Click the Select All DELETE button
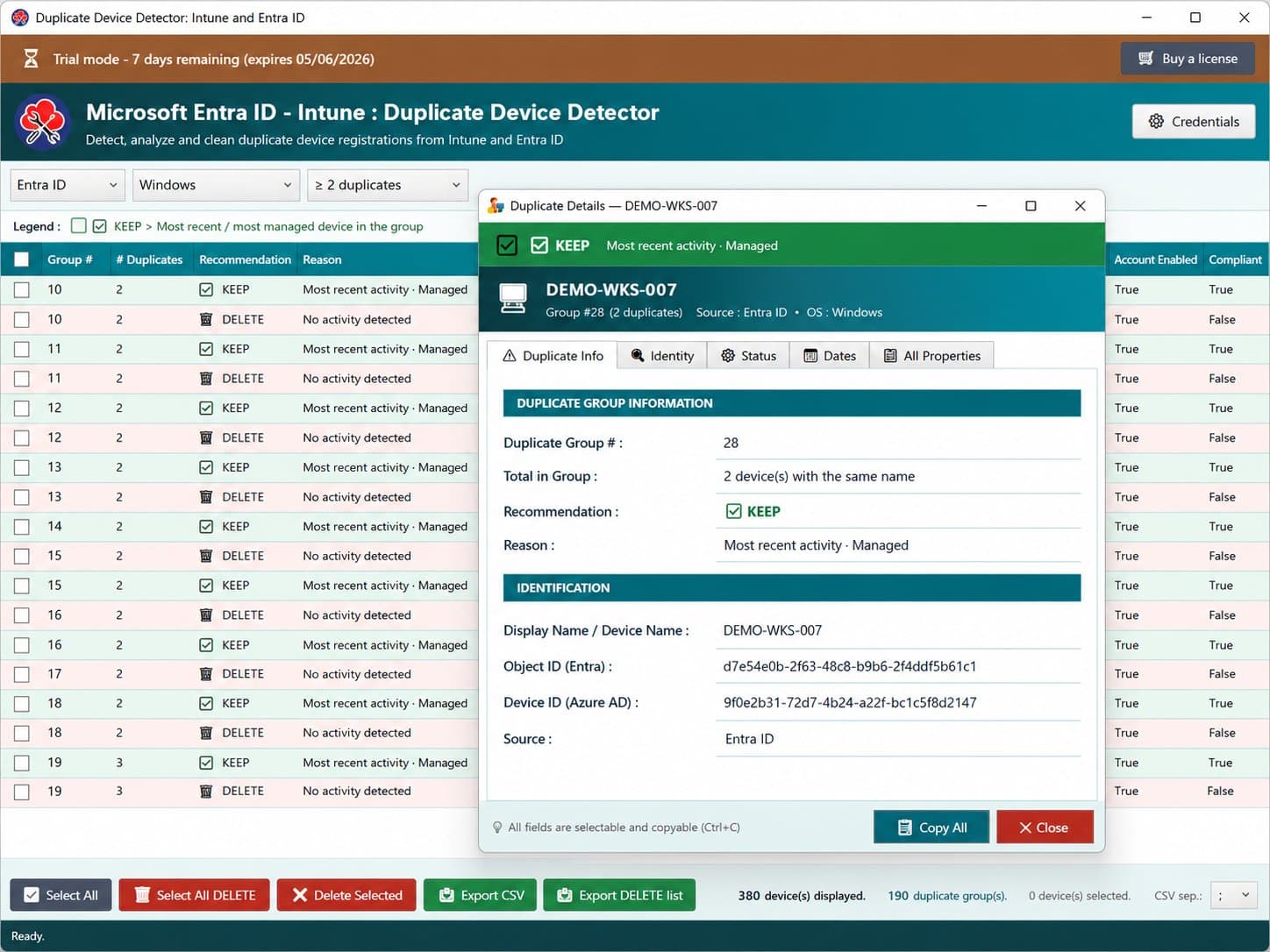 click(194, 895)
